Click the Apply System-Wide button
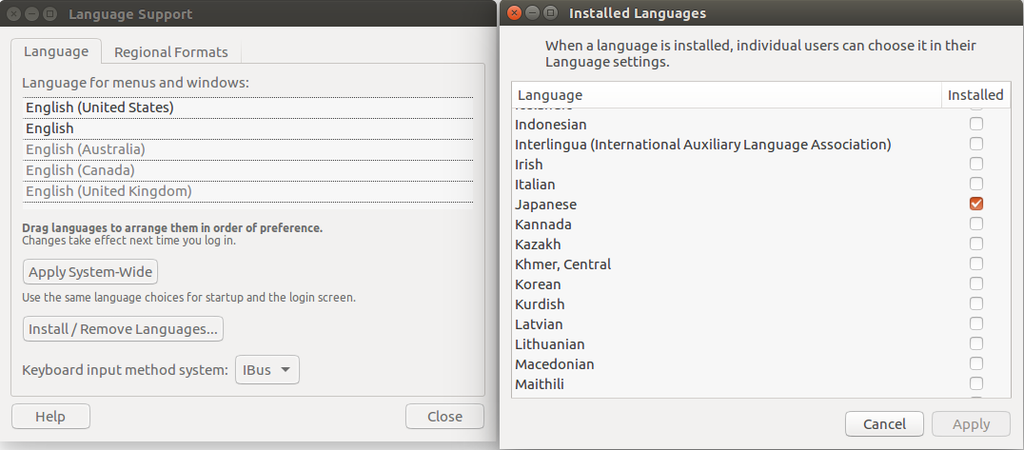This screenshot has width=1024, height=450. (x=90, y=272)
